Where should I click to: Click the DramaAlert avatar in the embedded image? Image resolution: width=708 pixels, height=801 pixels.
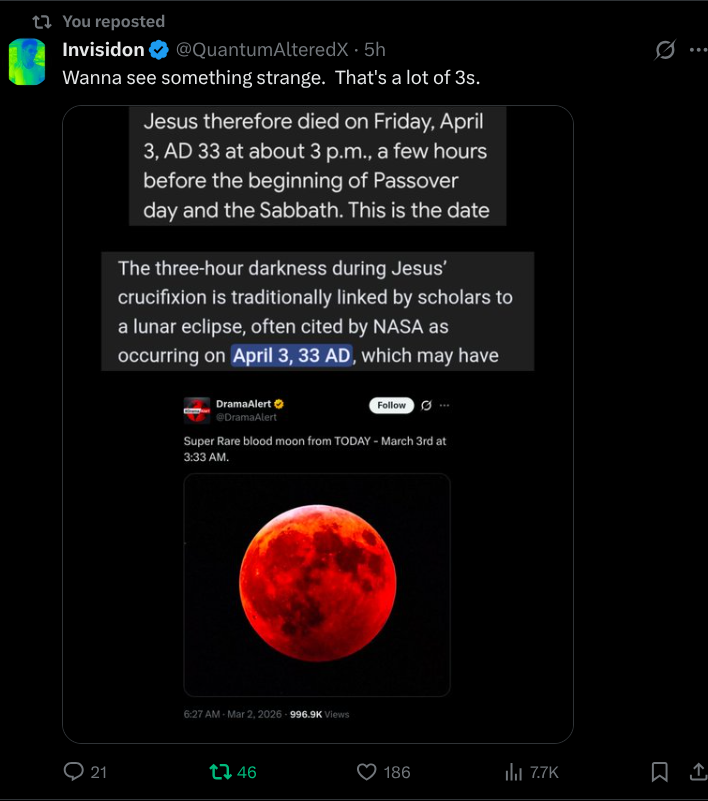[196, 409]
